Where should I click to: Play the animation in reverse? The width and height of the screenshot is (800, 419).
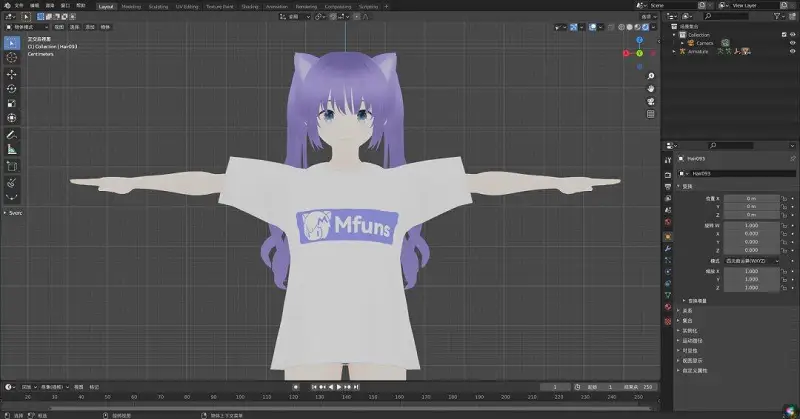coord(331,387)
